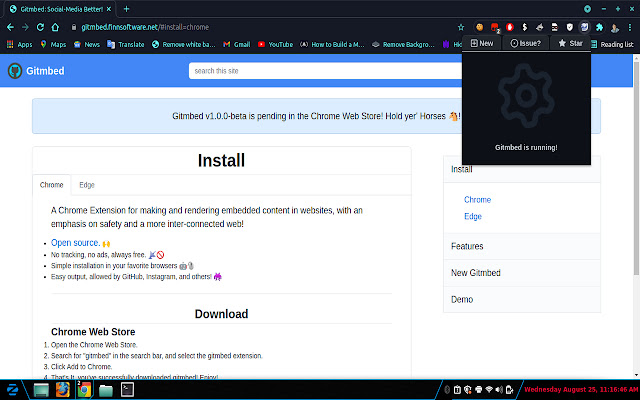Bookmark this page with the address bar star
This screenshot has width=640, height=400.
(461, 27)
